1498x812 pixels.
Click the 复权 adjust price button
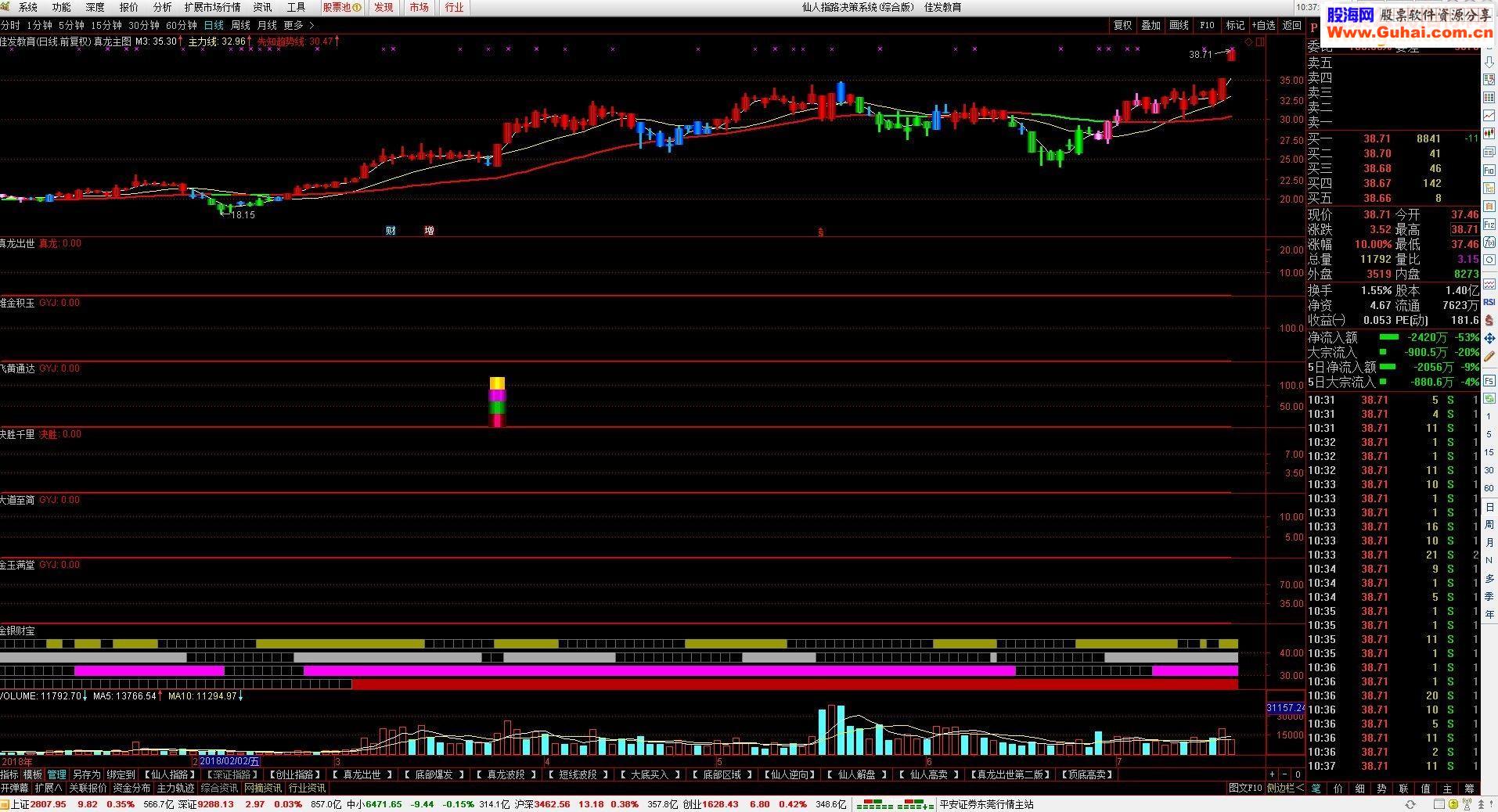[x=1122, y=26]
